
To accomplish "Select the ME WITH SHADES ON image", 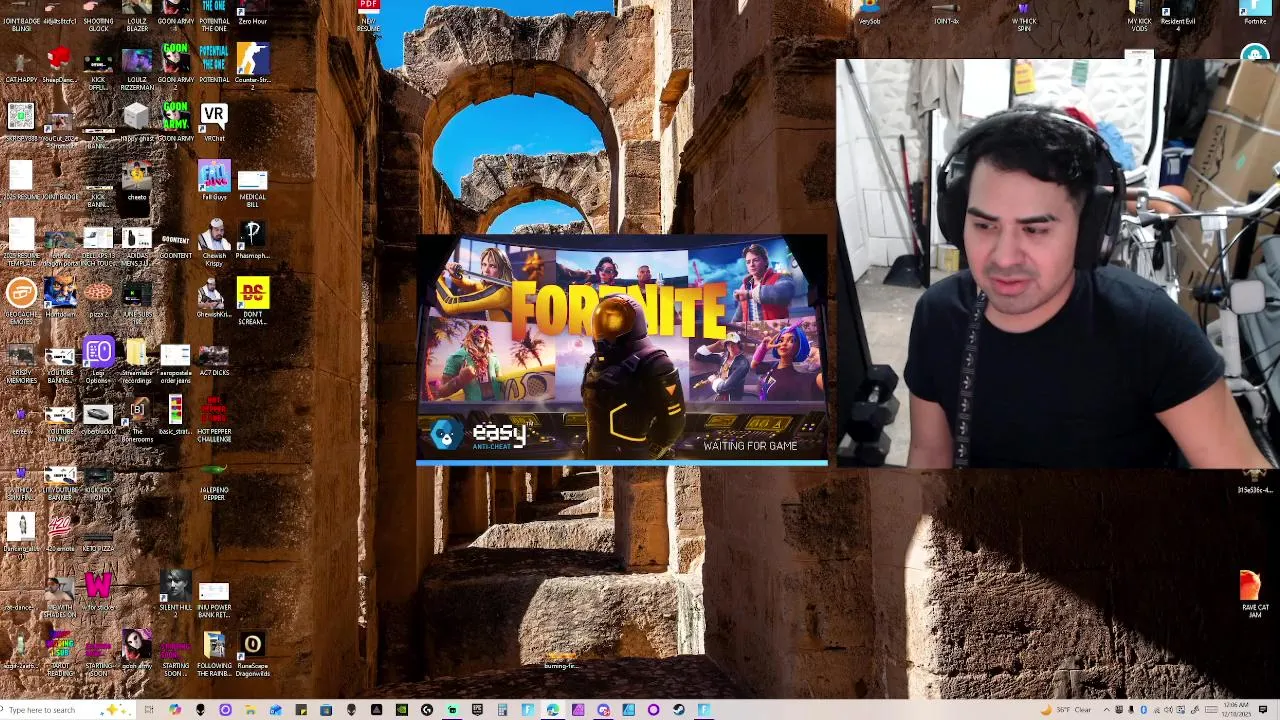I will pos(59,595).
